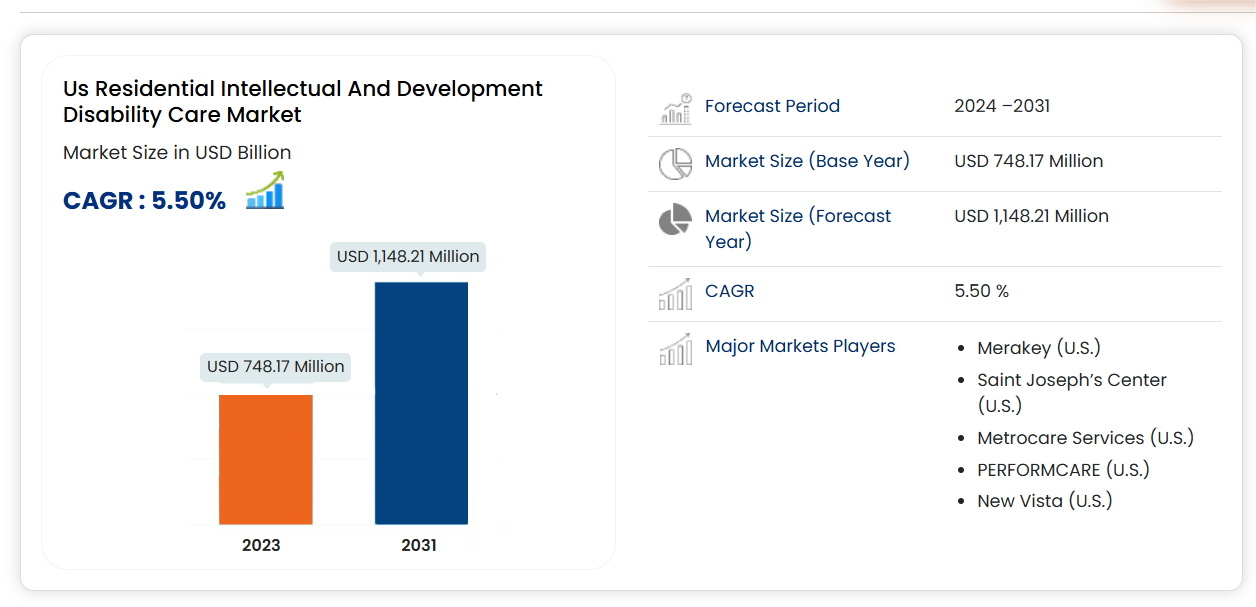
Task: Click the Major Markets Players row icon
Action: (676, 349)
